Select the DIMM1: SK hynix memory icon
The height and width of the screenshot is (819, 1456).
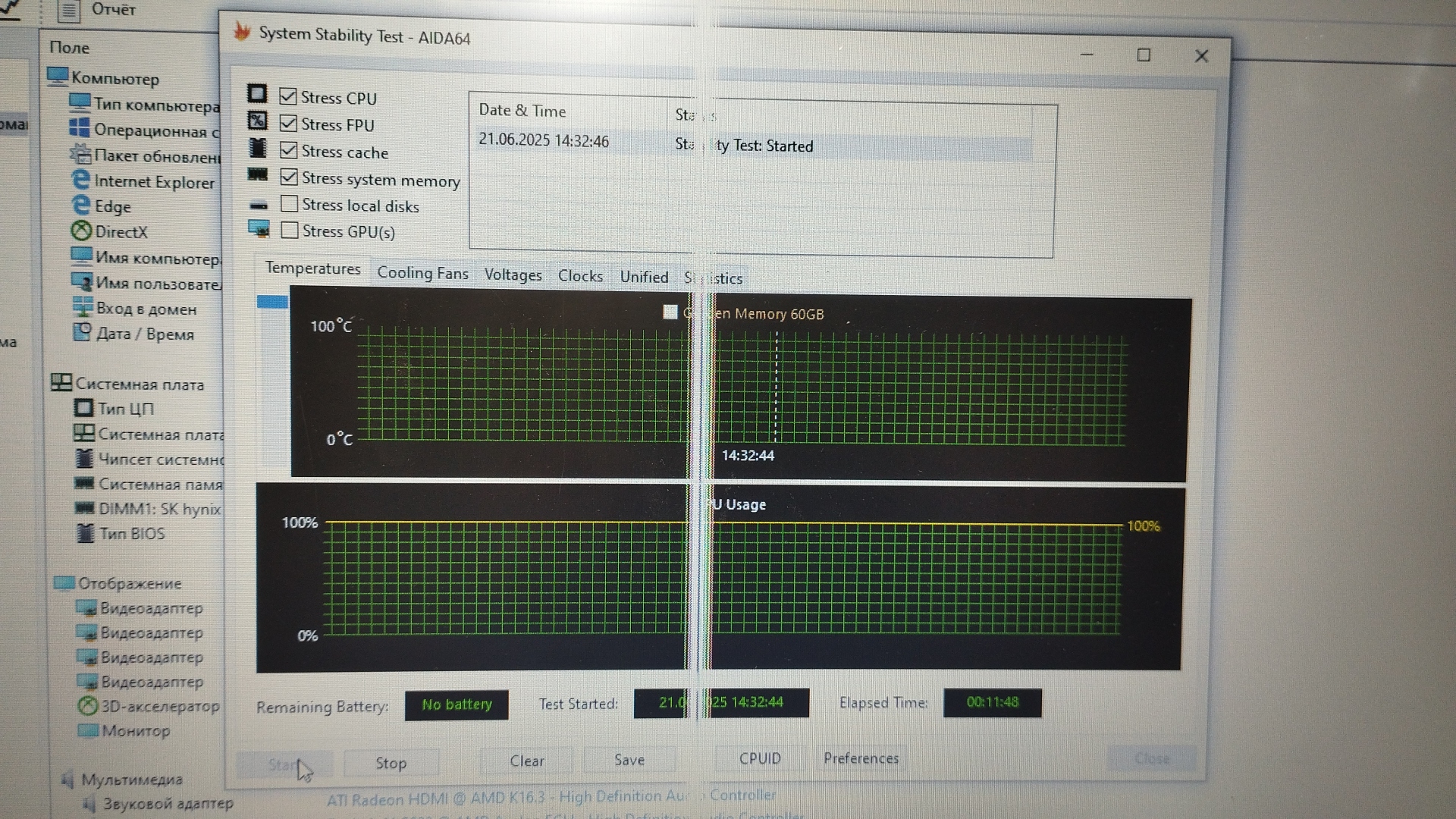(x=85, y=508)
